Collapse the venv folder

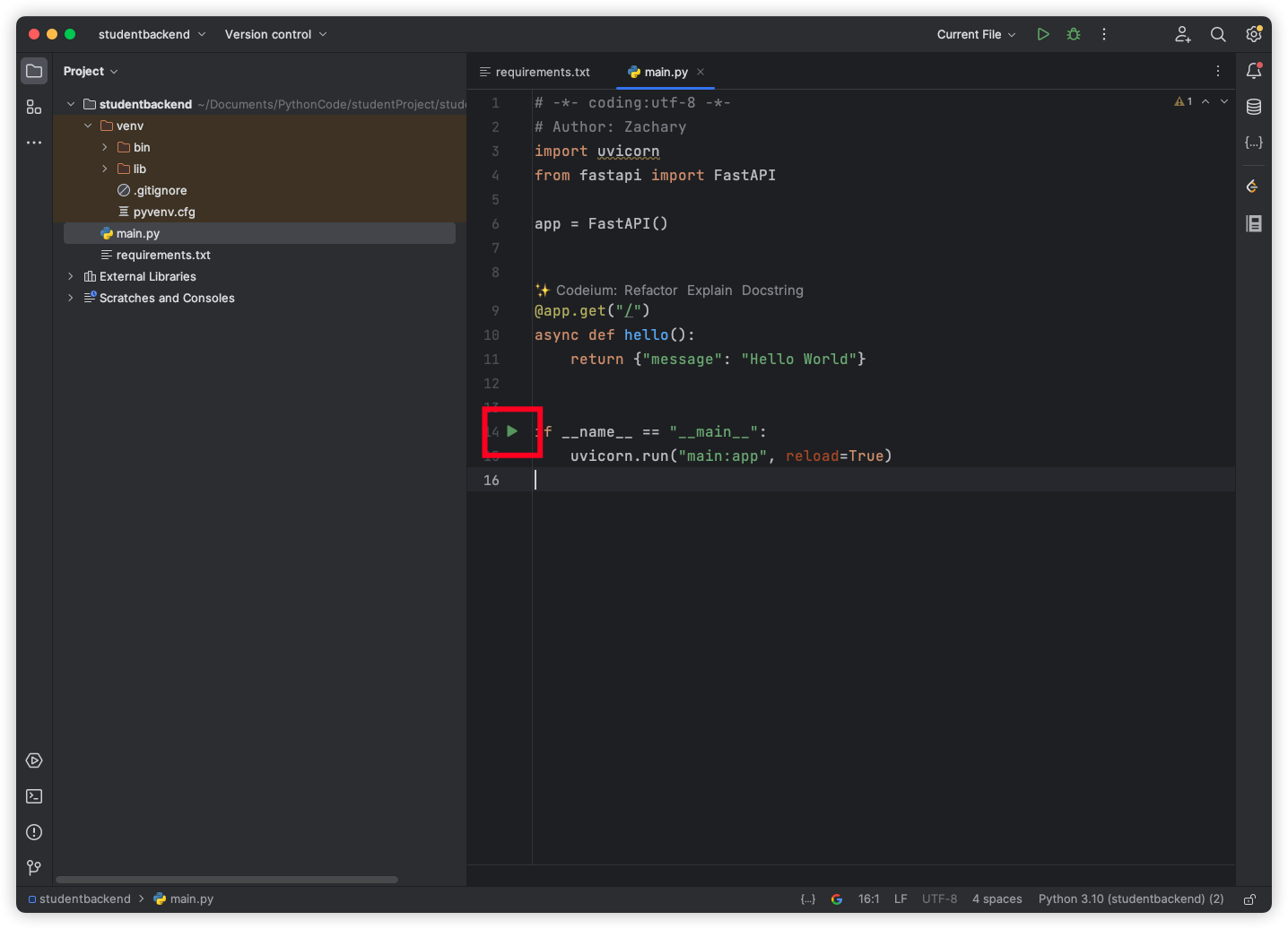point(88,126)
